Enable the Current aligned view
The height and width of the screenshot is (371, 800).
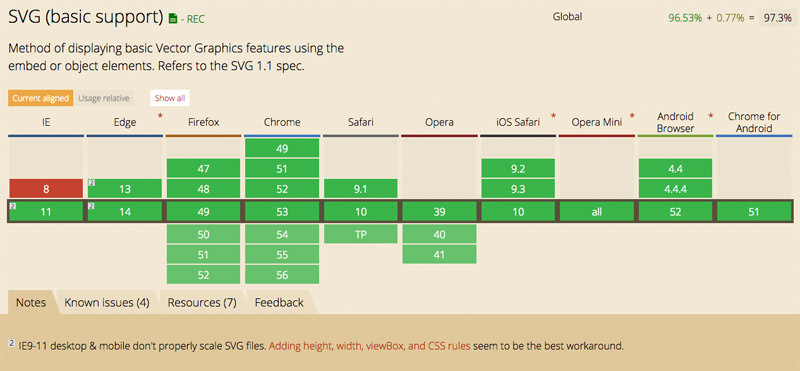pos(40,98)
